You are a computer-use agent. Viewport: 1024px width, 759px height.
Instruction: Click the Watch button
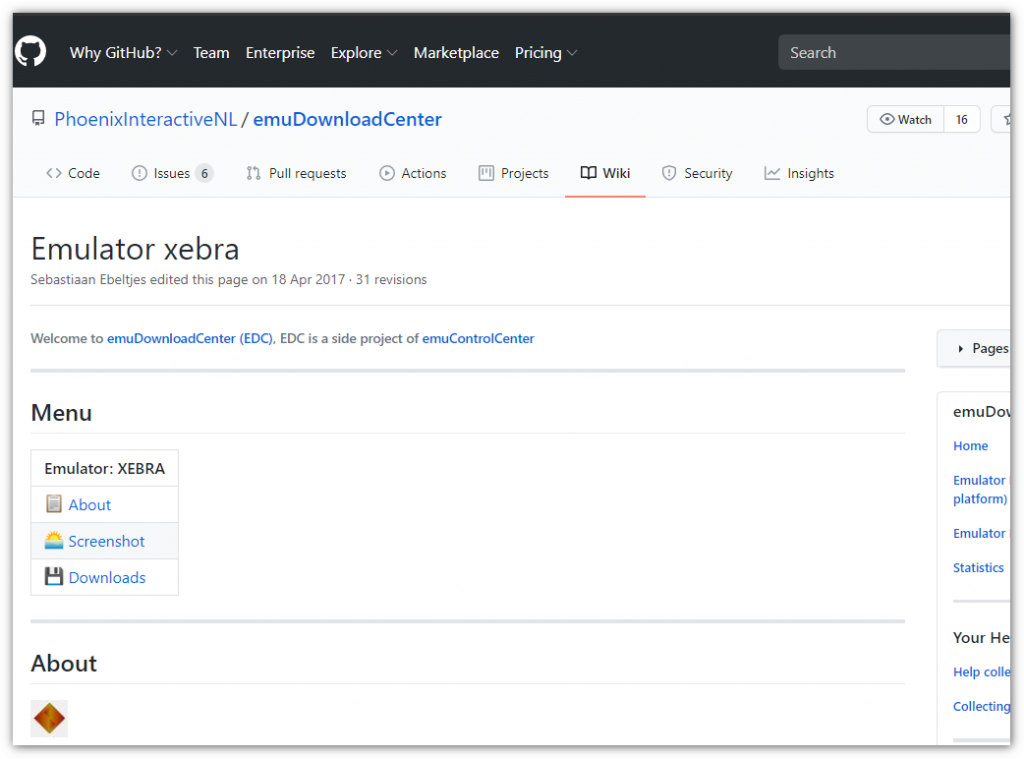point(906,120)
